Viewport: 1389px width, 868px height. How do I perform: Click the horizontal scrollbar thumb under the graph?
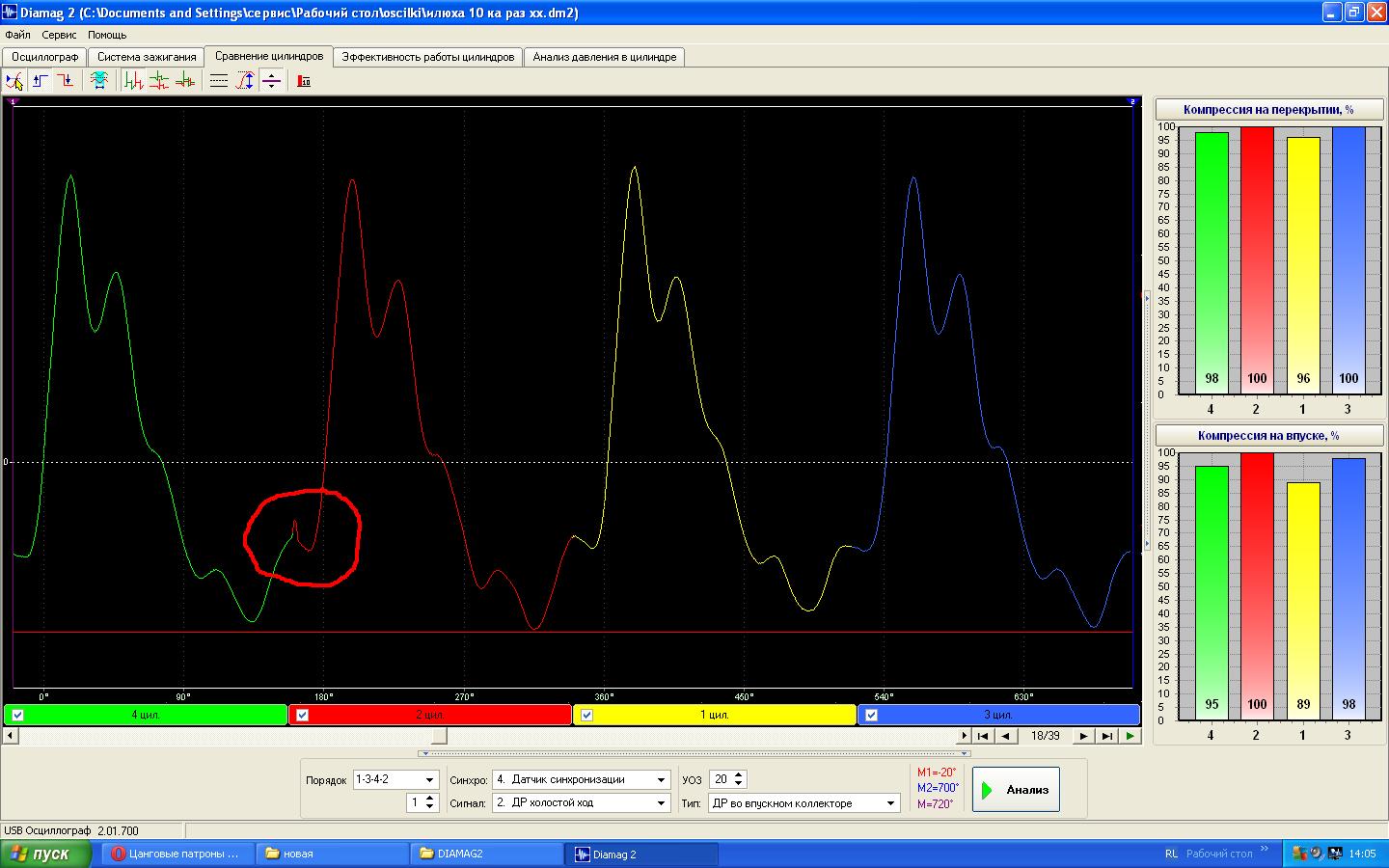(439, 736)
